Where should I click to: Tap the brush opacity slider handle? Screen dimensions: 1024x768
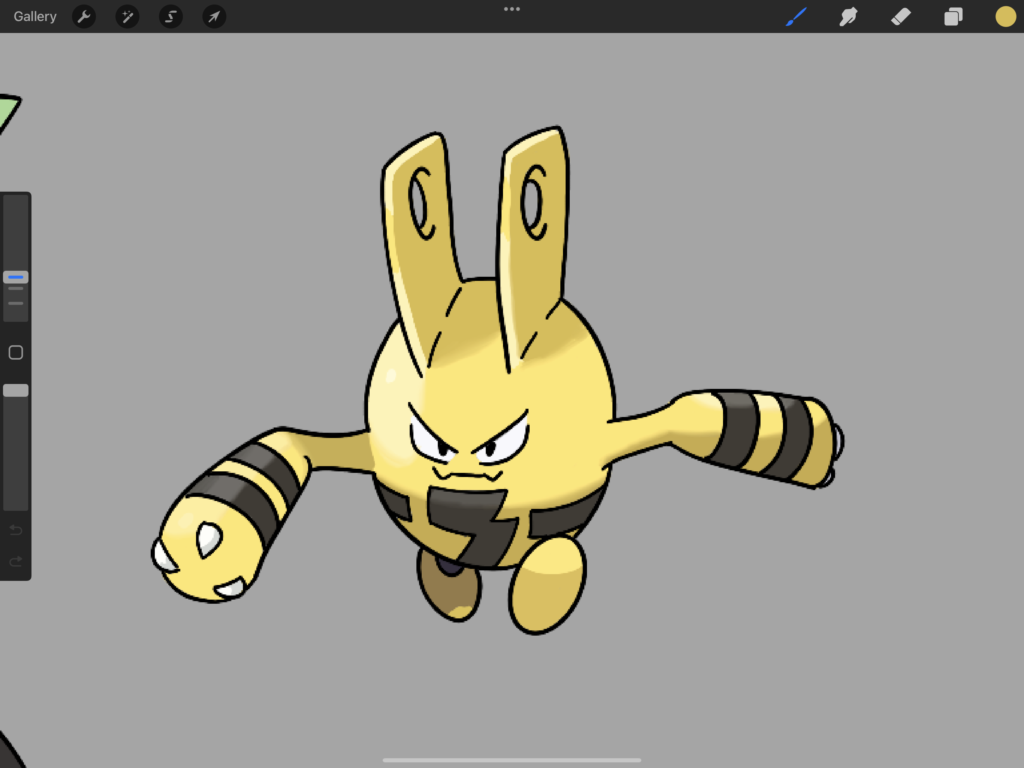[x=16, y=391]
